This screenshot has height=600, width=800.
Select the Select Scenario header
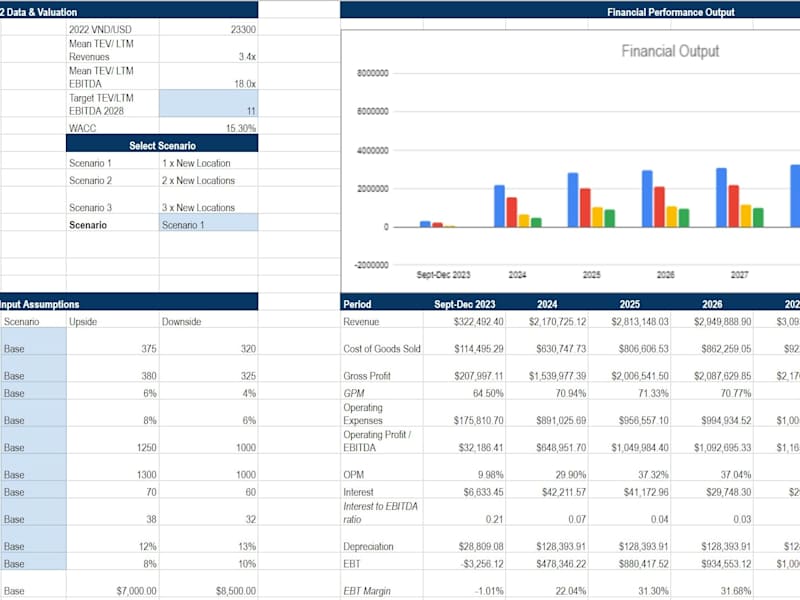click(x=162, y=145)
